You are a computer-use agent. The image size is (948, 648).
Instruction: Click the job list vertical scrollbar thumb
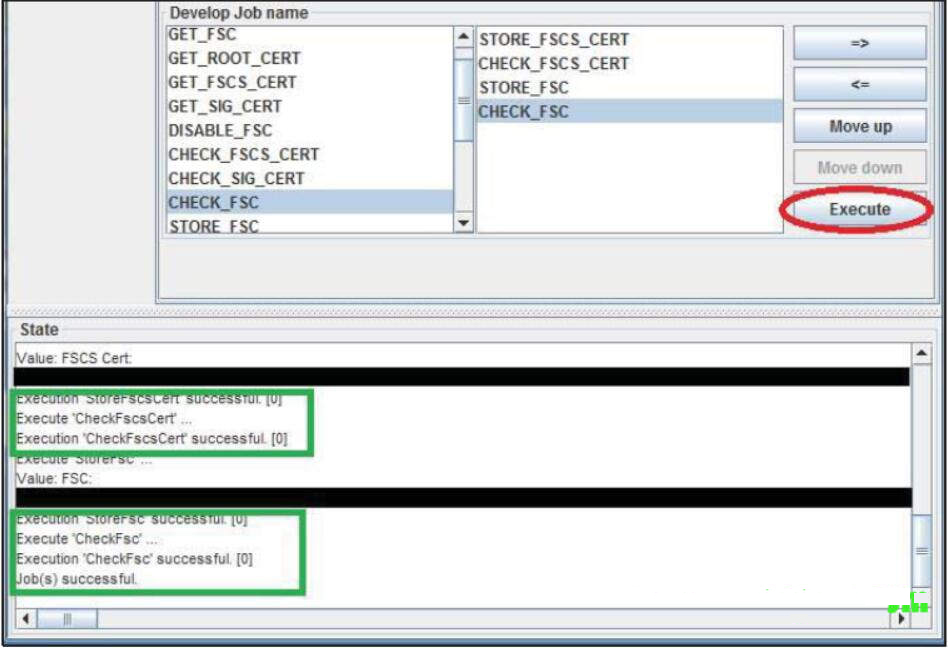click(463, 100)
